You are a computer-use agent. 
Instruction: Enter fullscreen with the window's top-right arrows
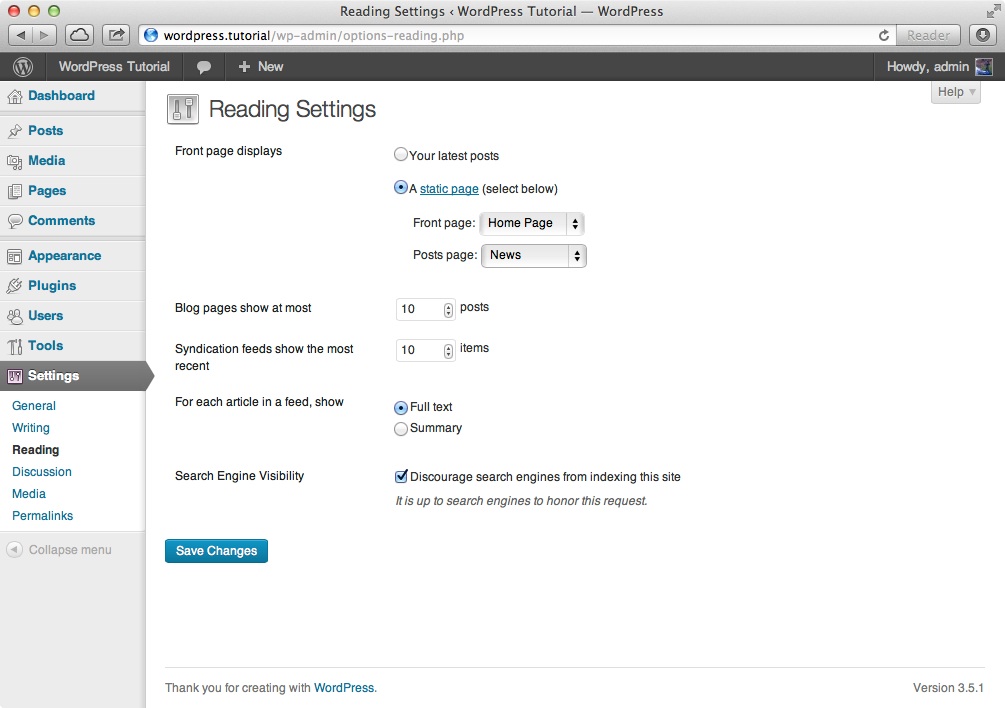coord(993,11)
